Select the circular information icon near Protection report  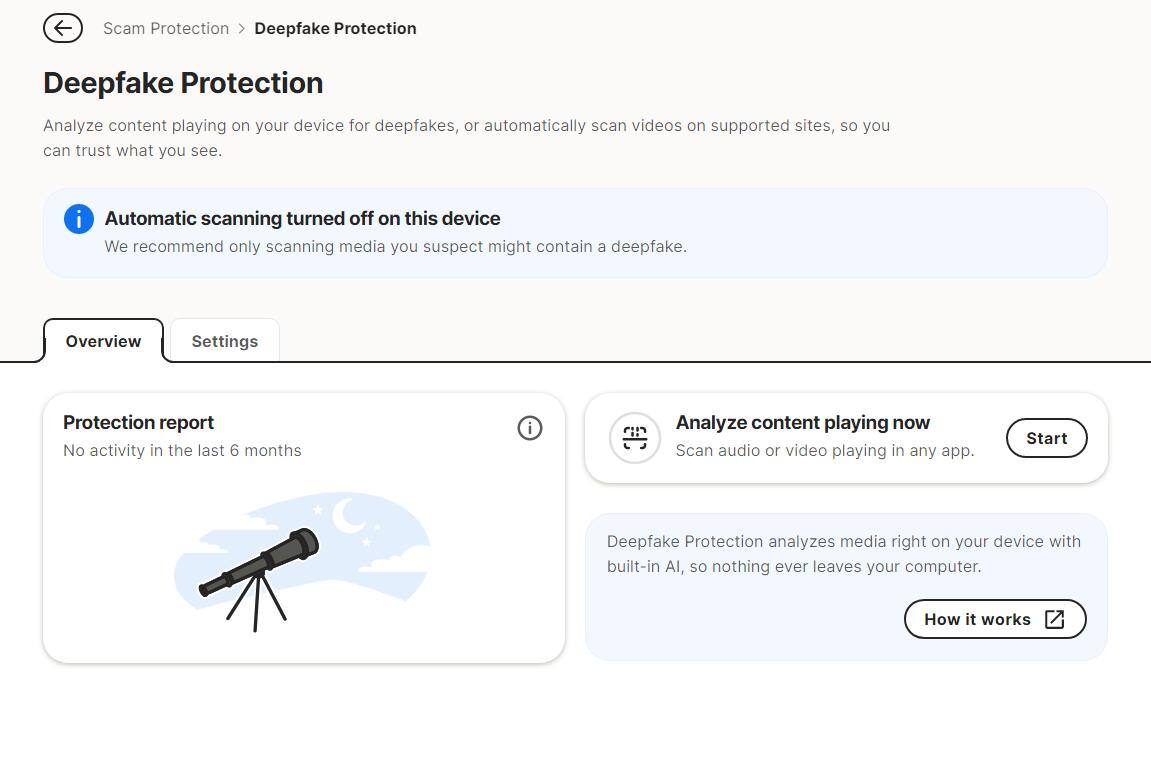pyautogui.click(x=530, y=428)
